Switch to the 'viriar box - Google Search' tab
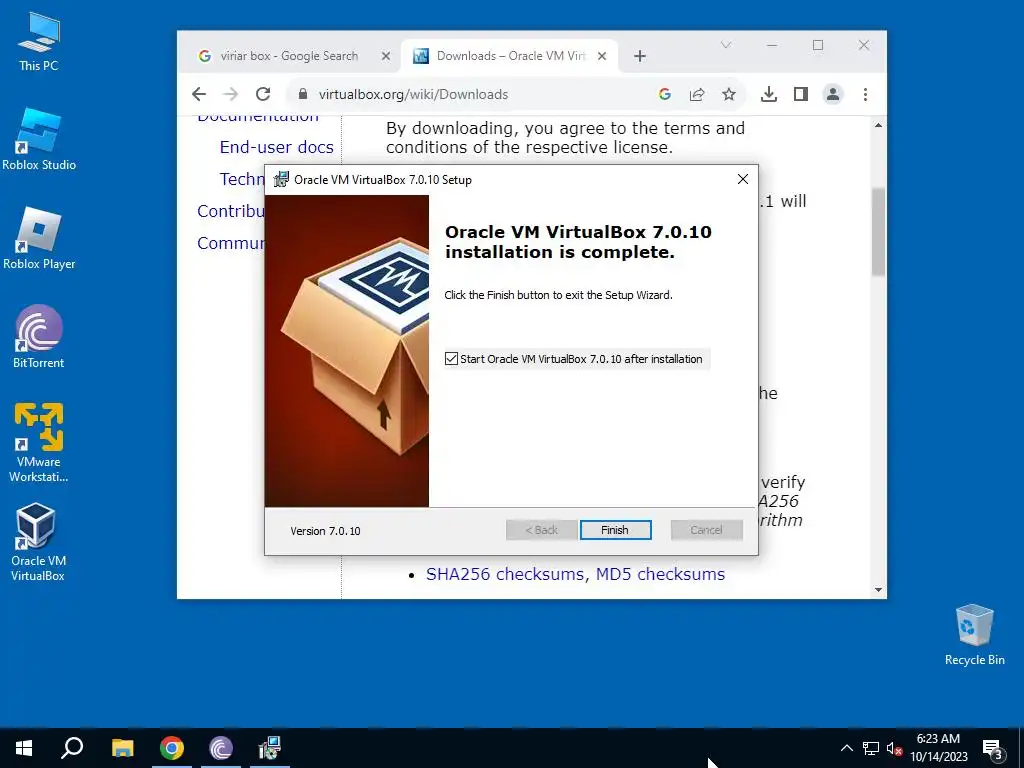The width and height of the screenshot is (1024, 768). point(289,56)
